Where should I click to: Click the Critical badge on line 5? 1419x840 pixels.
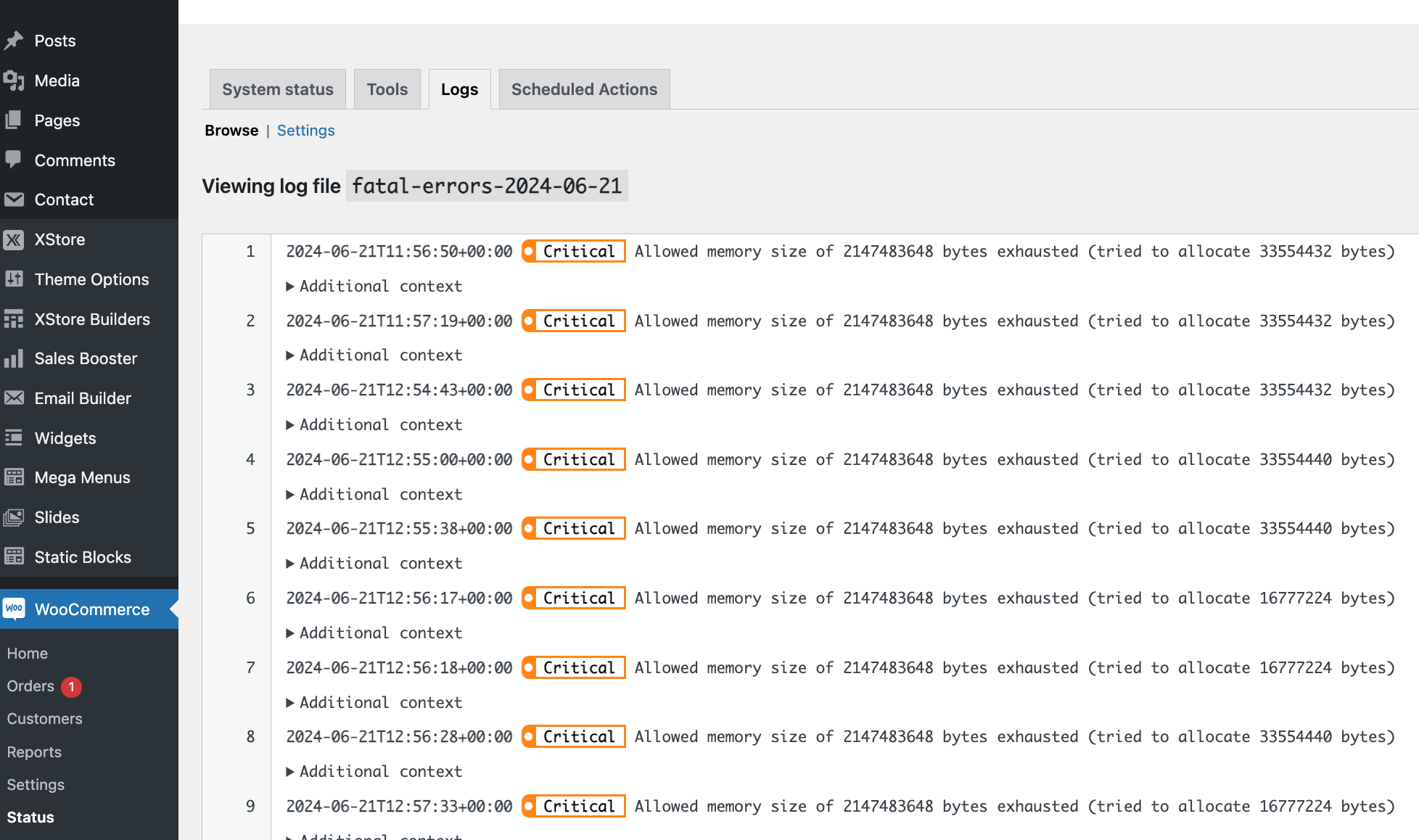tap(574, 529)
